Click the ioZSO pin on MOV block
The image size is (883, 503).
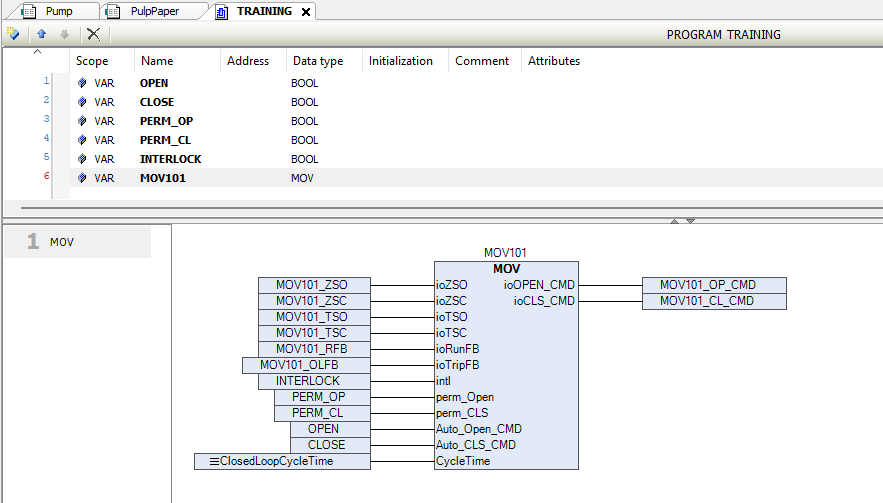tap(452, 285)
